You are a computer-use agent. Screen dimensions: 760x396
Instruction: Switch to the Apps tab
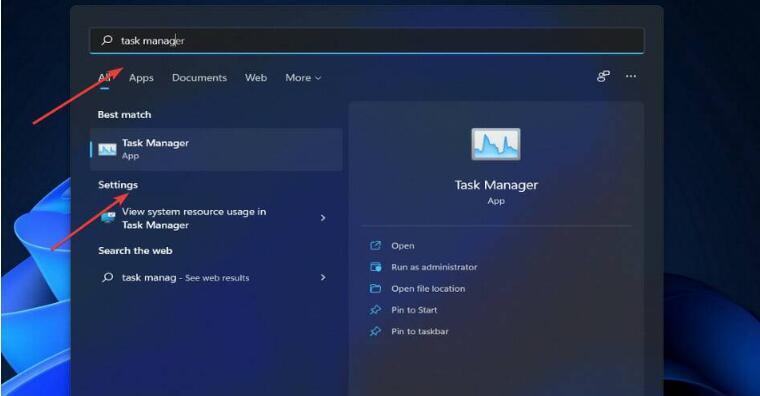point(141,78)
